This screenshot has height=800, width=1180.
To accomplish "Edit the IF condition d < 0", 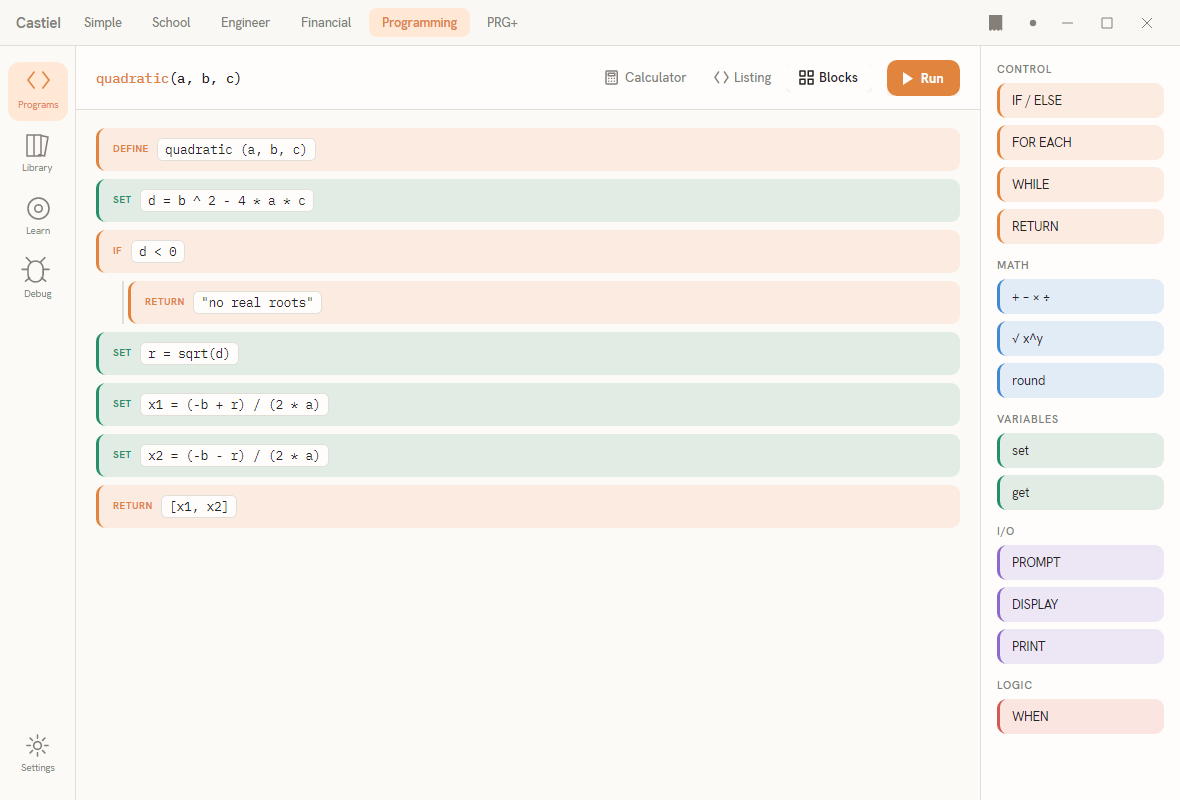I will click(x=158, y=251).
